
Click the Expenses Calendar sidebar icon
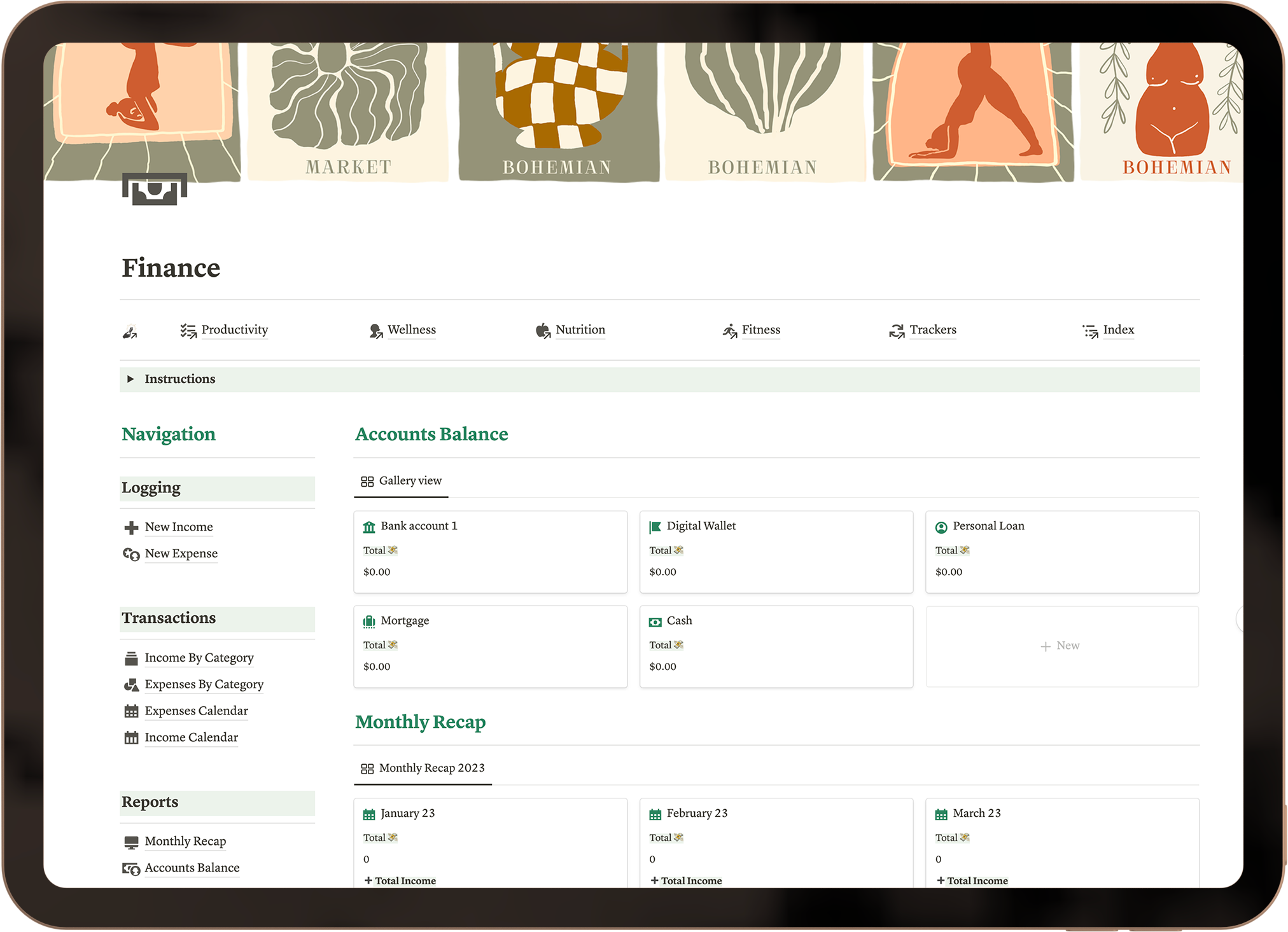point(131,711)
